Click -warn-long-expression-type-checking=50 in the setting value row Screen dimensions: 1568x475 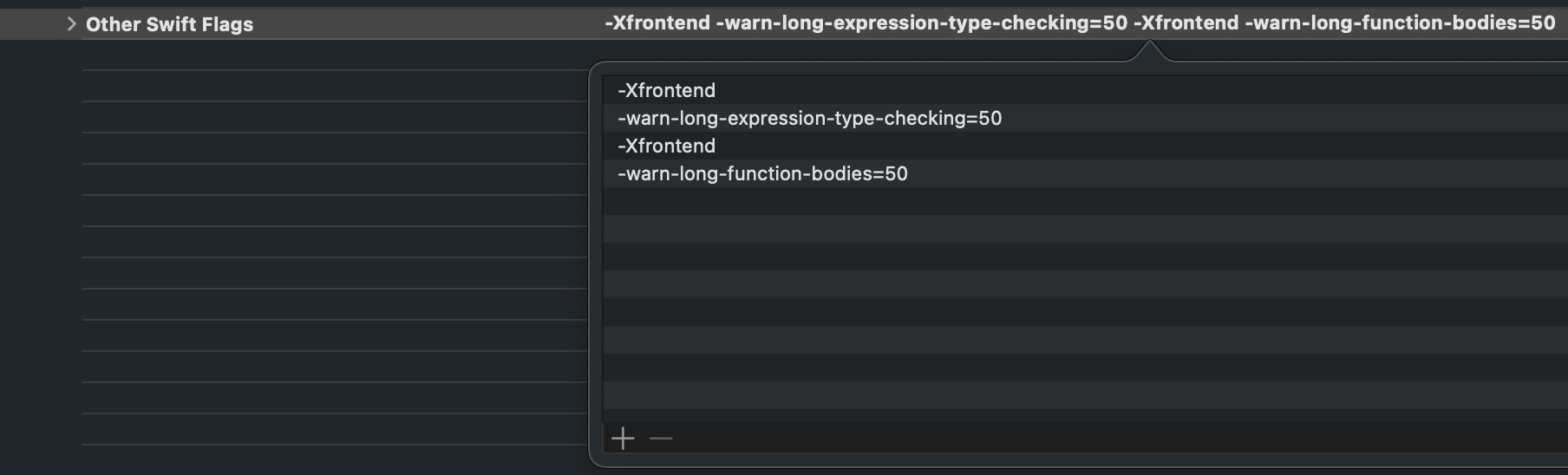(921, 23)
